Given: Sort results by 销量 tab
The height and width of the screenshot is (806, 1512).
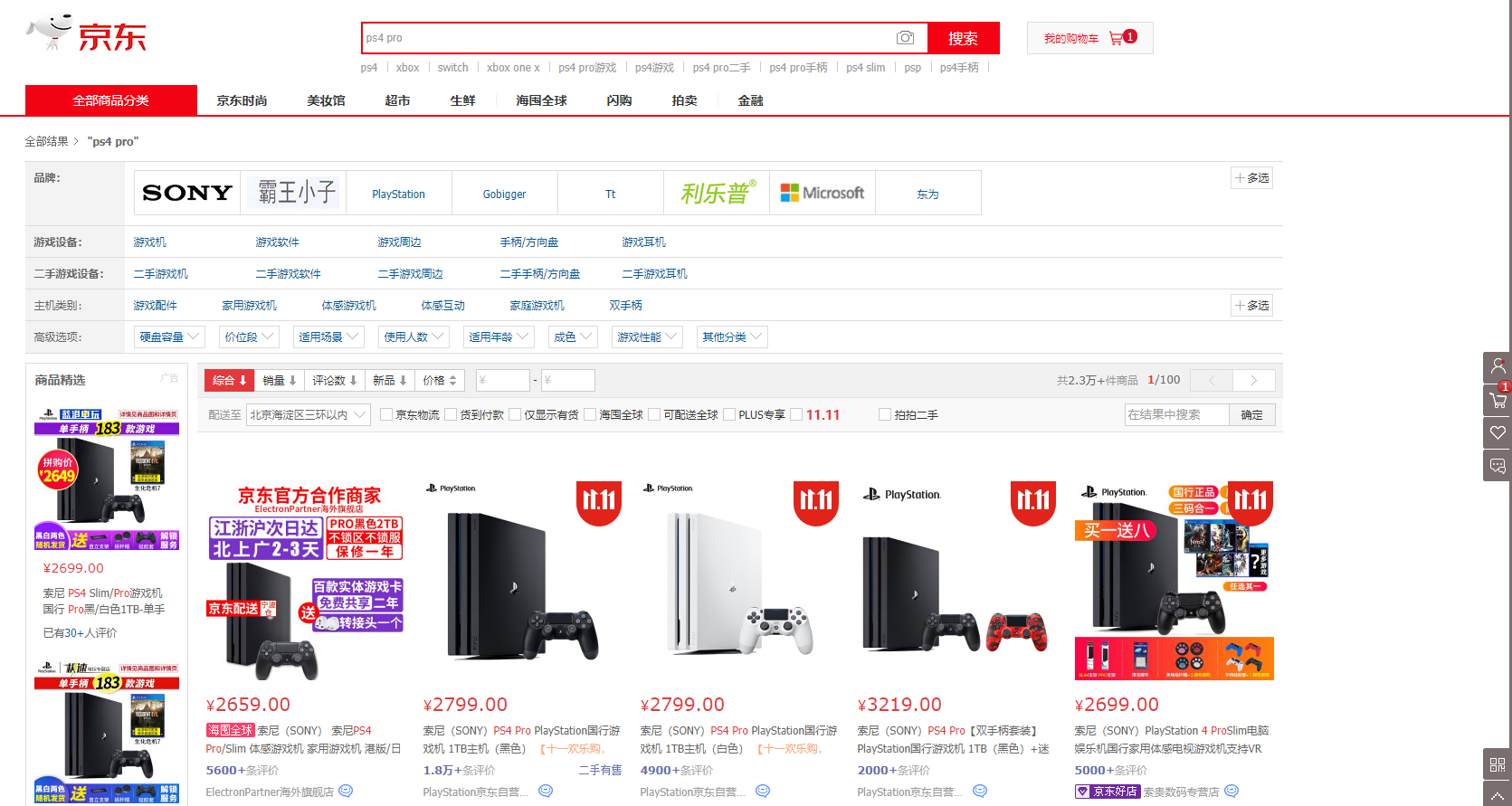Looking at the screenshot, I should tap(279, 381).
